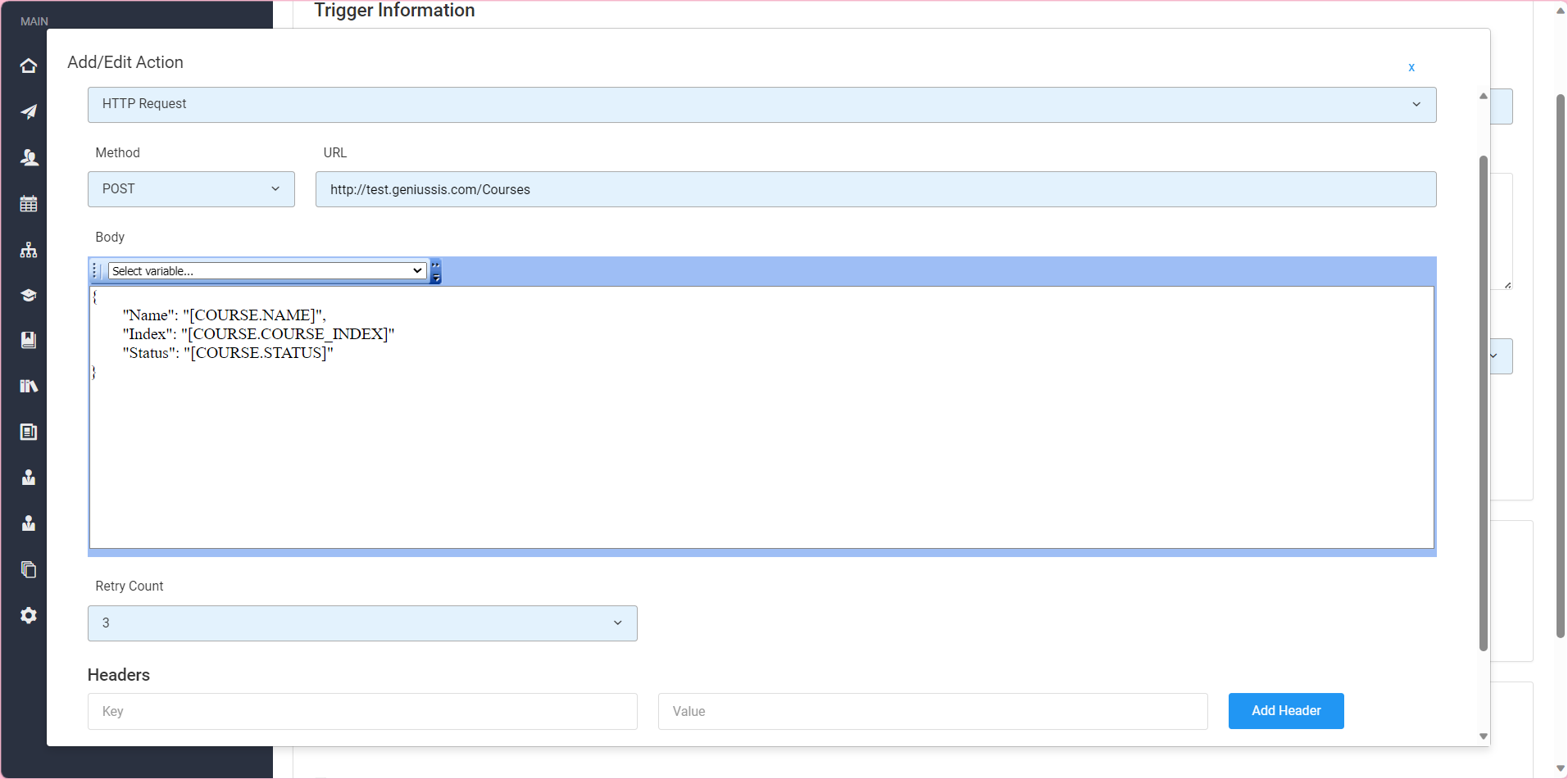This screenshot has height=779, width=1568.
Task: Click the library books sidebar icon
Action: [29, 386]
